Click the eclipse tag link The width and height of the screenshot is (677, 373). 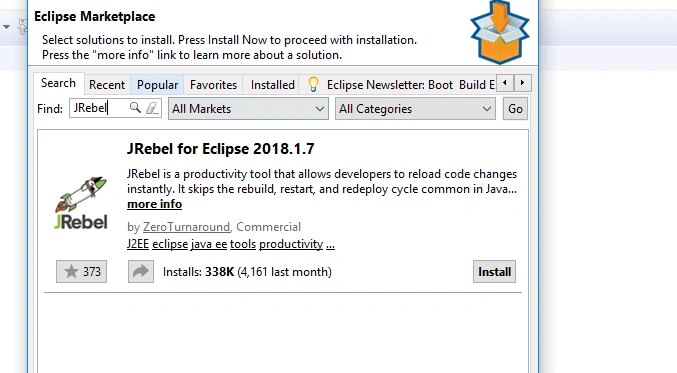tap(170, 244)
